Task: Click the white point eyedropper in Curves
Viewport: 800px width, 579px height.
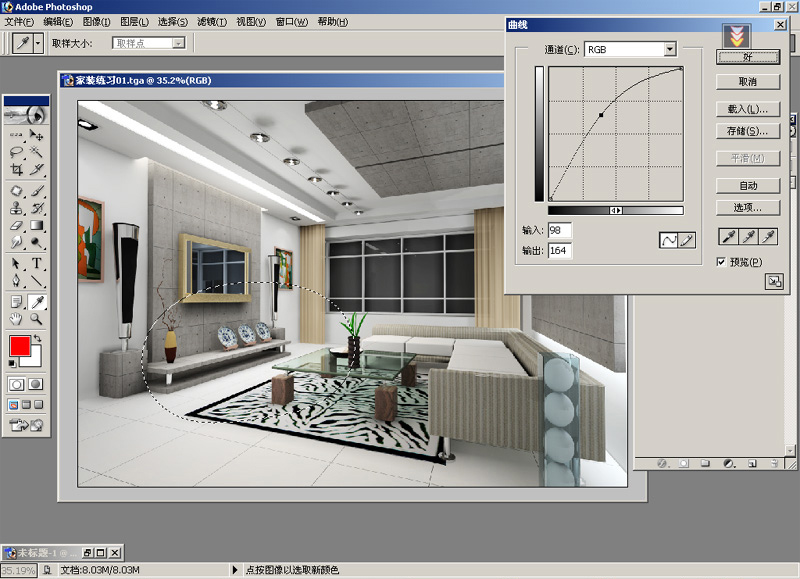Action: [770, 236]
